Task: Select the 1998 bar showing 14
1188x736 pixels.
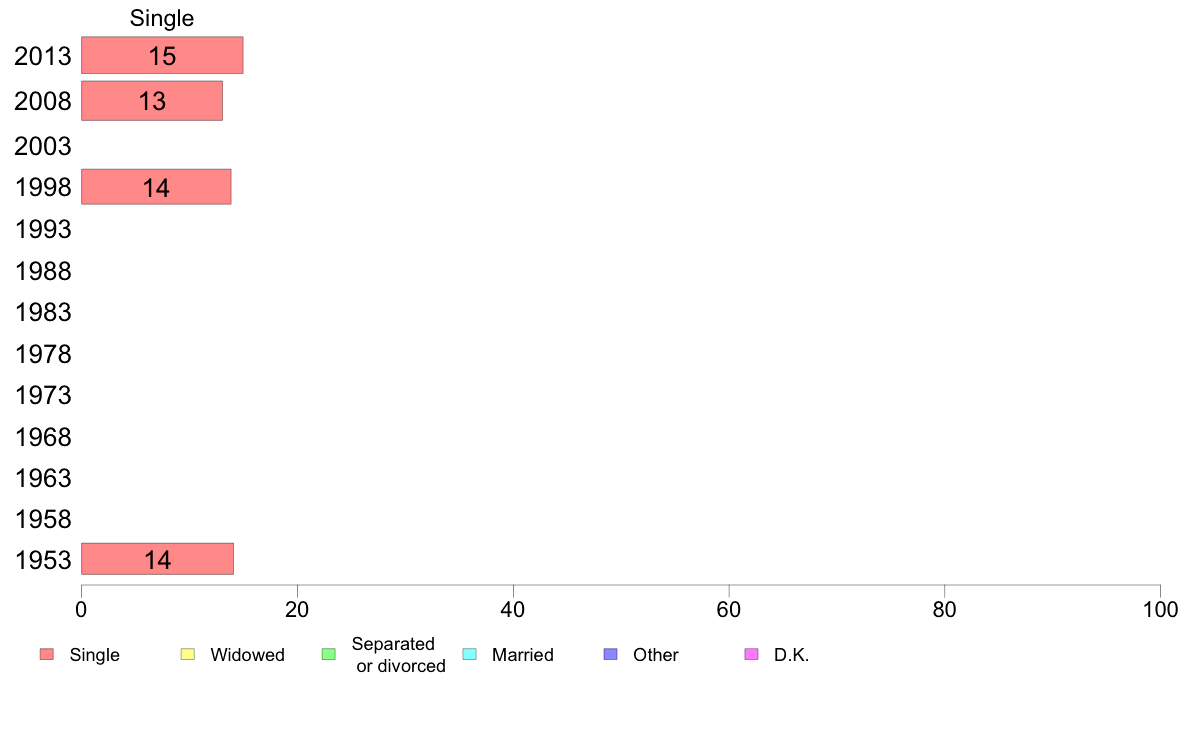Action: [156, 186]
